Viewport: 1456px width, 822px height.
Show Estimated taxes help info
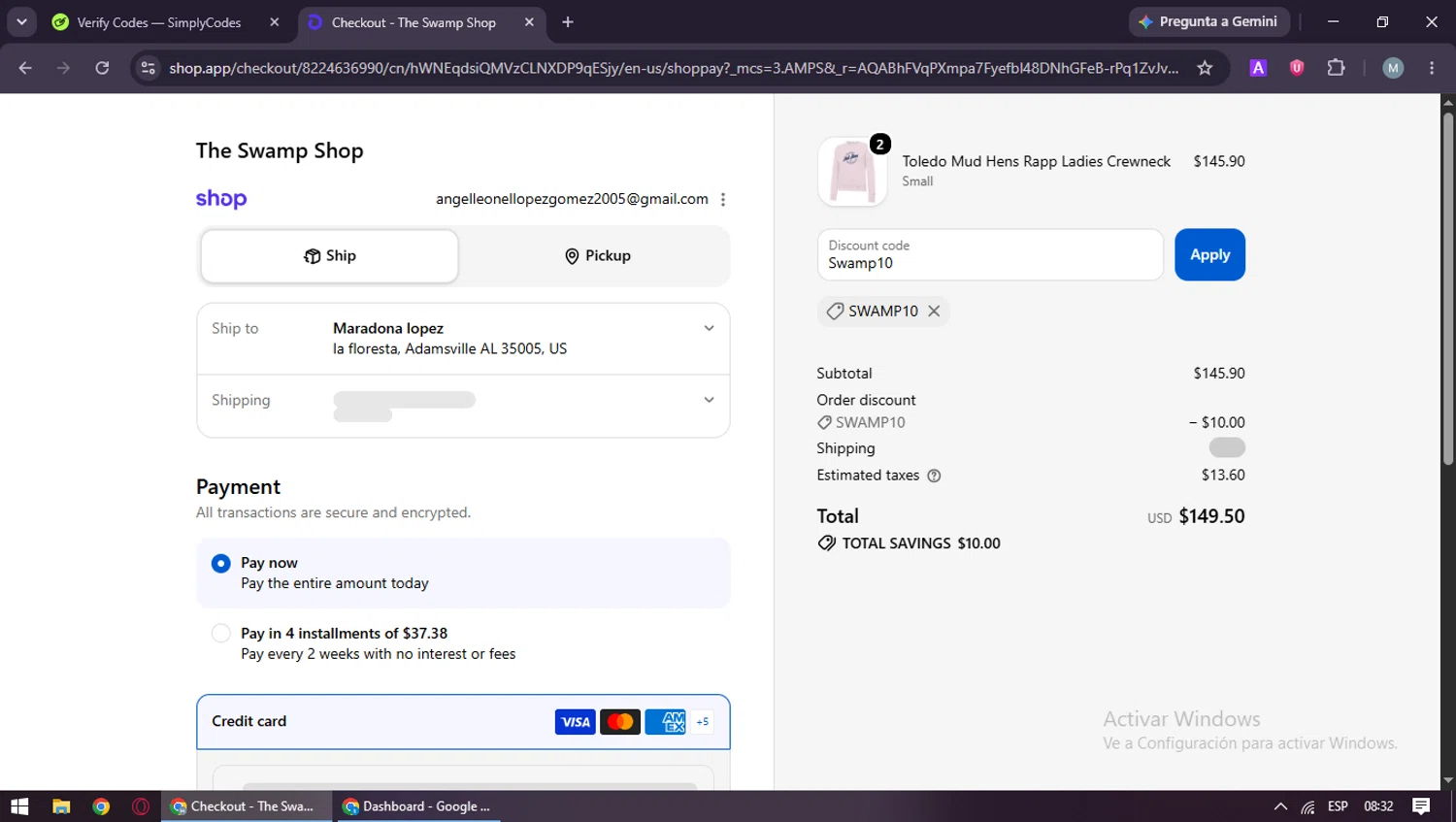tap(934, 476)
